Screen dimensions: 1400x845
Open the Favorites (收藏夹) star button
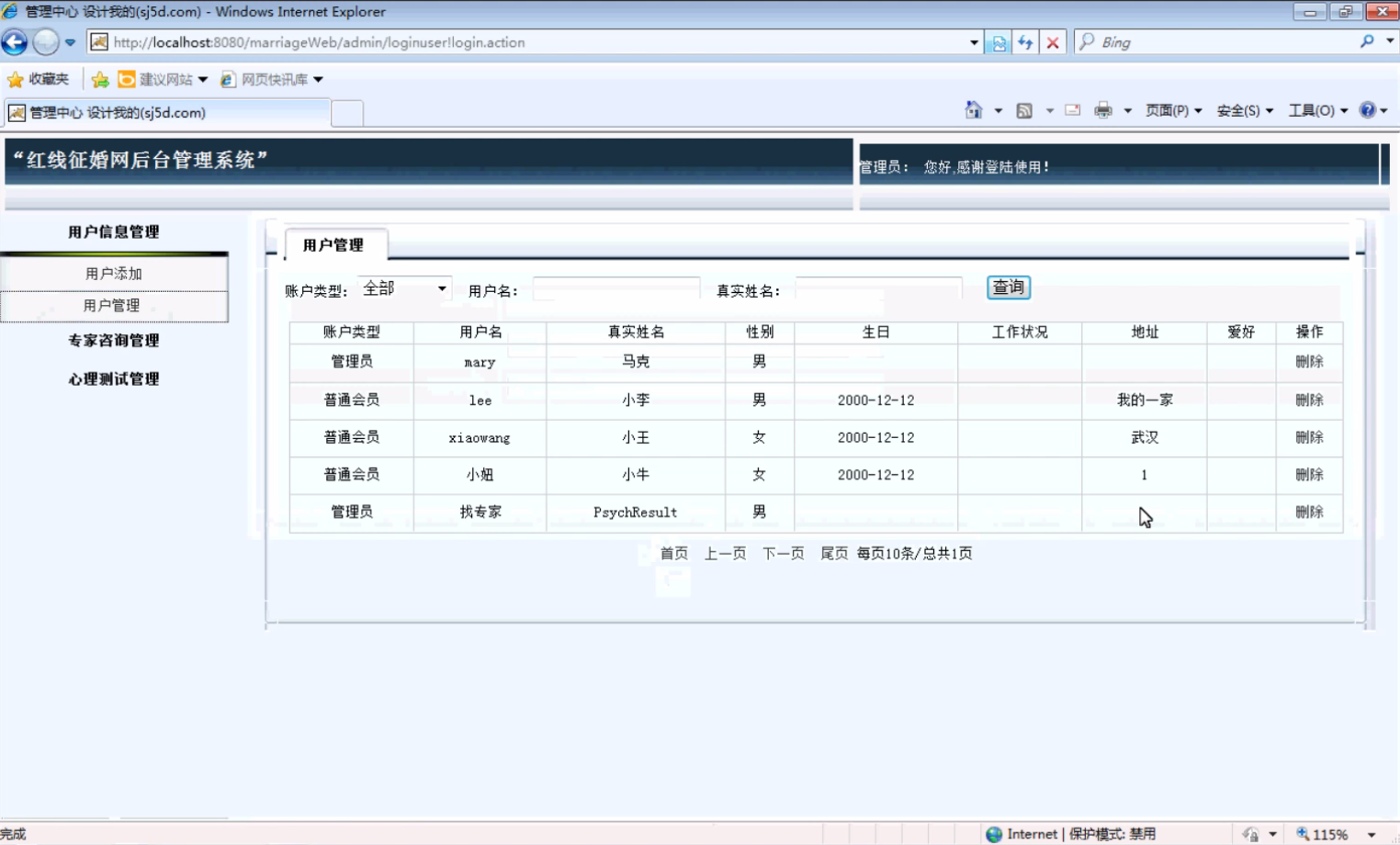click(x=39, y=80)
